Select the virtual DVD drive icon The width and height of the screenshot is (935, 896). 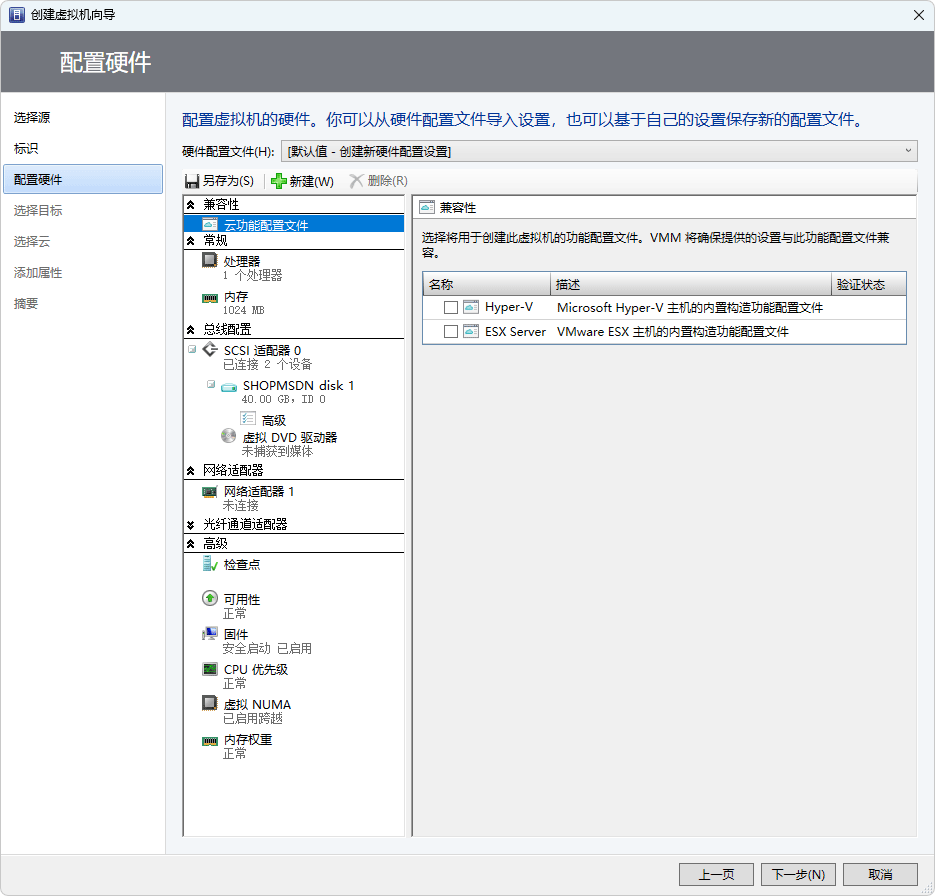(229, 437)
